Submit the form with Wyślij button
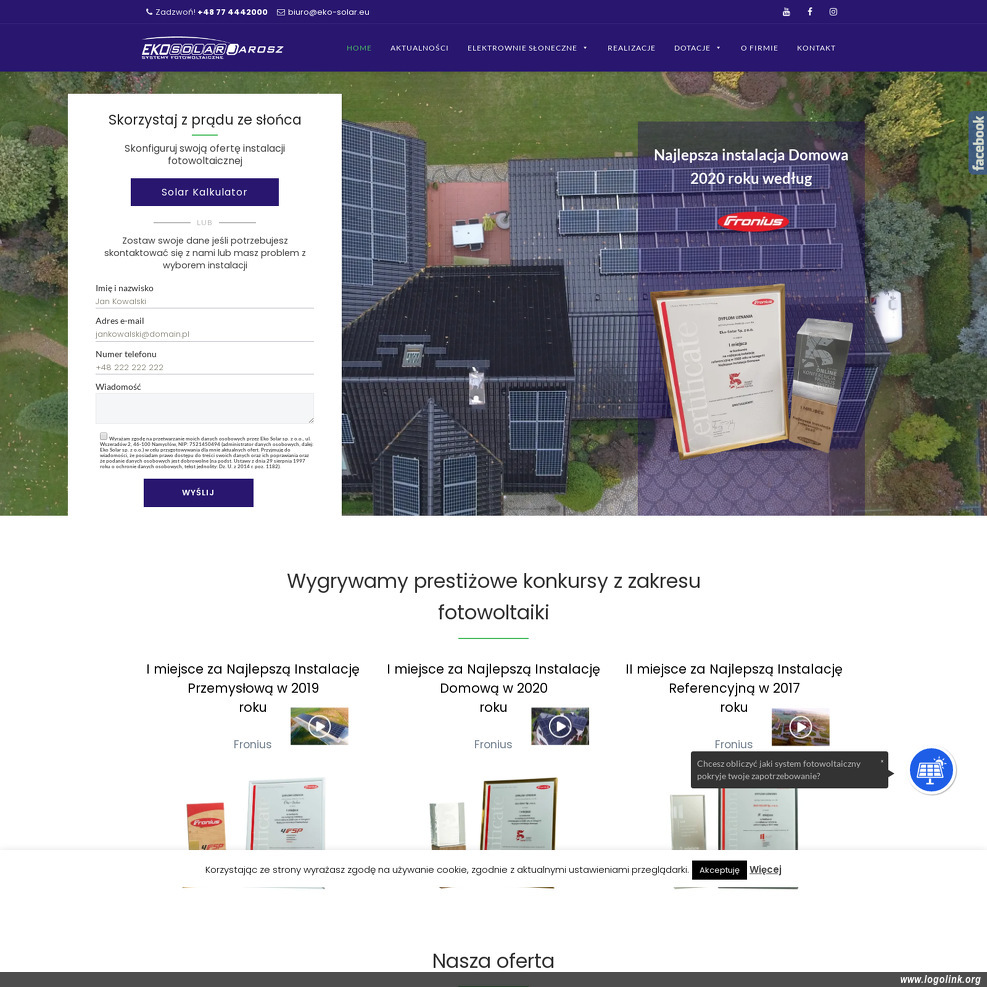 point(198,493)
